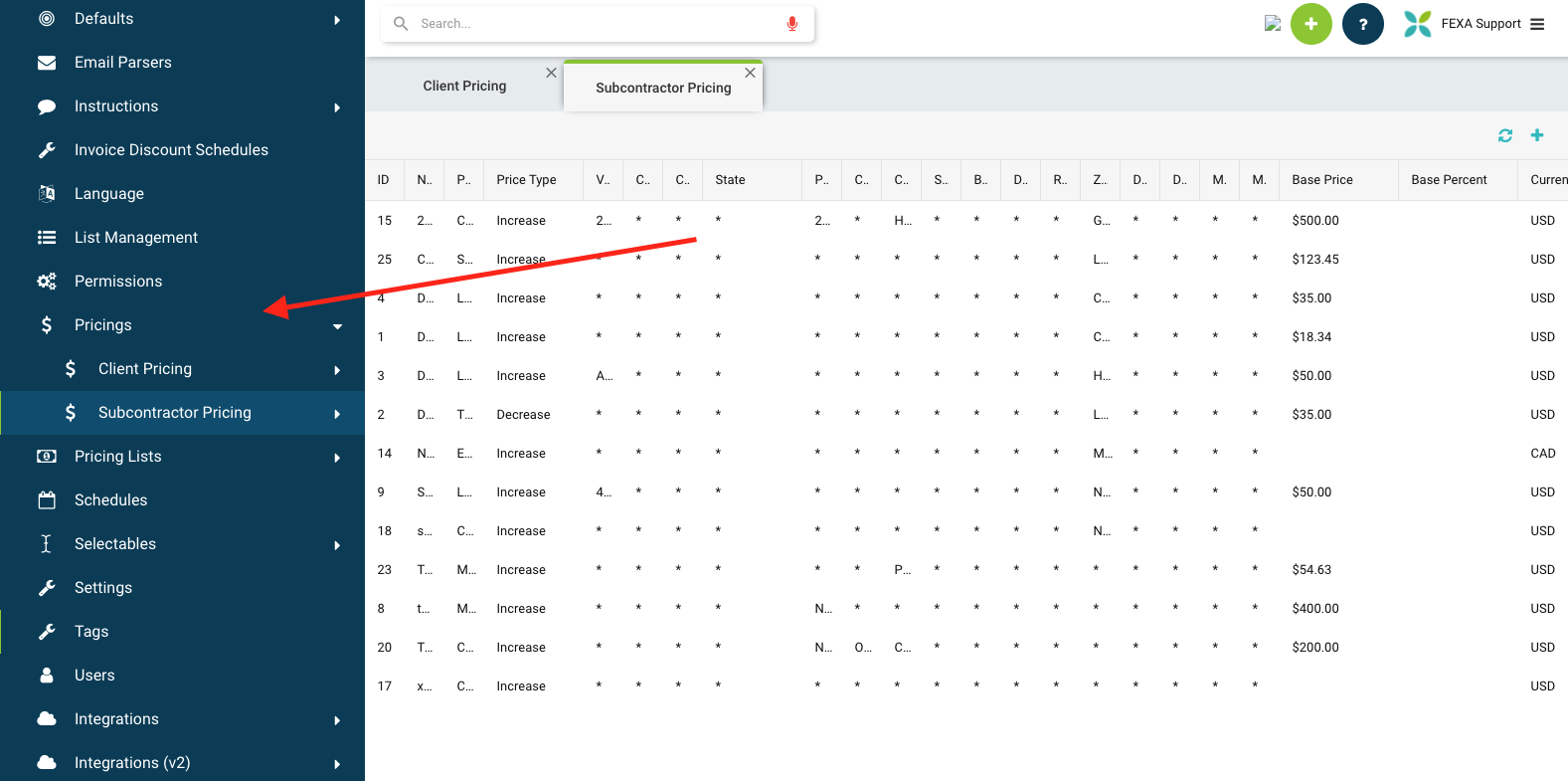Open Invoice Discount Schedules in sidebar
The height and width of the screenshot is (781, 1568).
171,150
